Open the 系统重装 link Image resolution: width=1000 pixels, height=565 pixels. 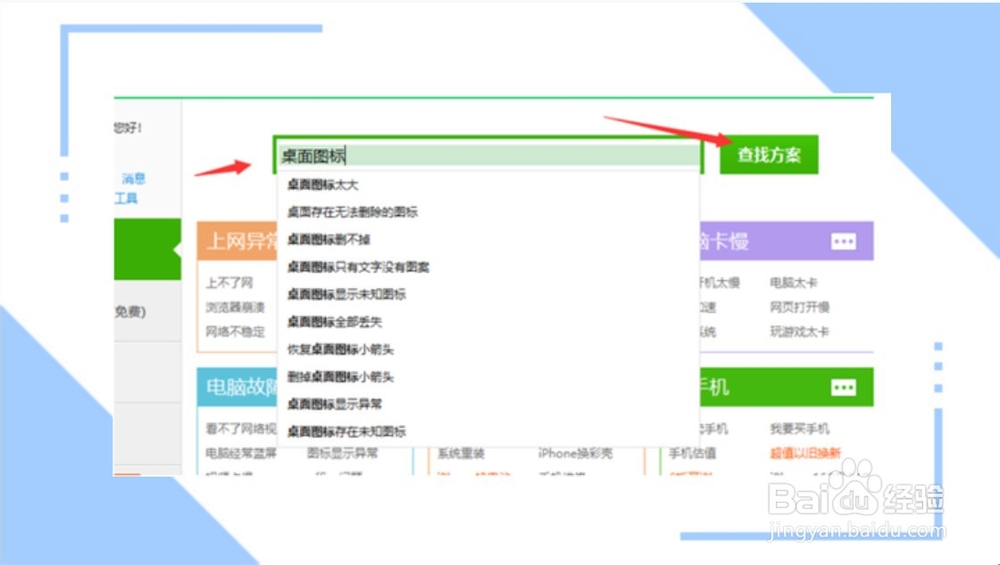pyautogui.click(x=460, y=453)
